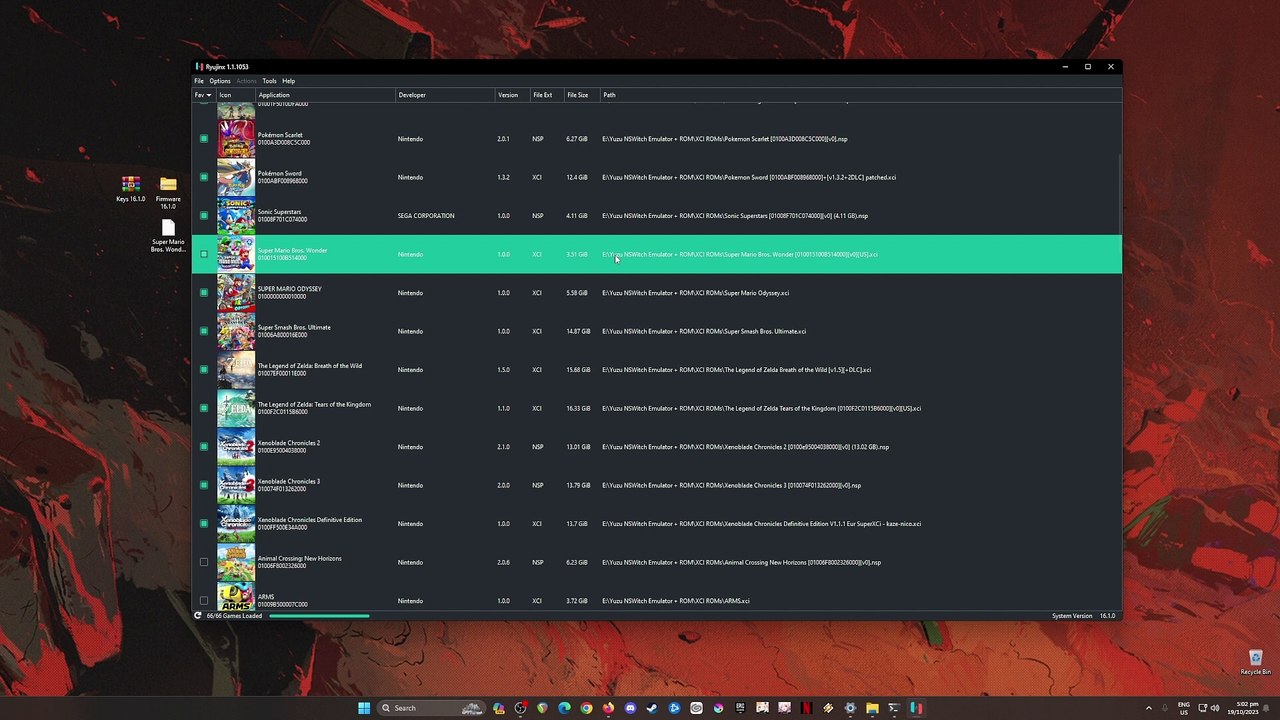The height and width of the screenshot is (720, 1280).
Task: Click the Super Smash Bros. Ultimate cover icon
Action: (x=236, y=331)
